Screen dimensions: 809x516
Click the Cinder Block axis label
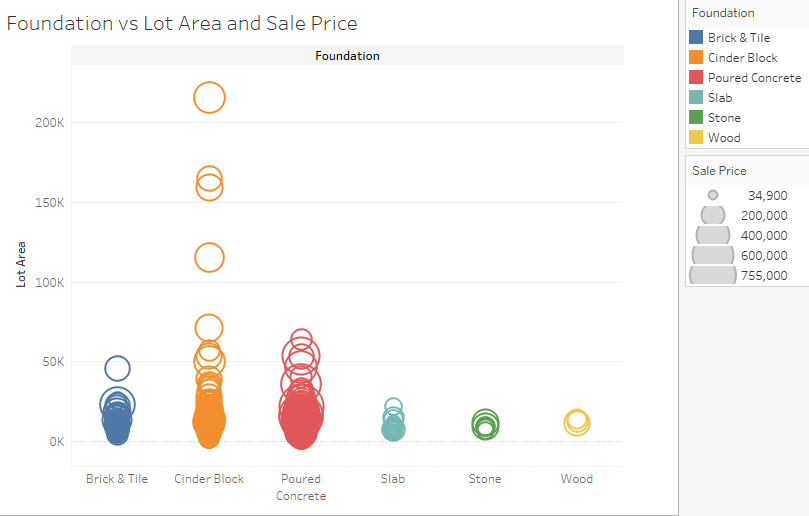[209, 479]
